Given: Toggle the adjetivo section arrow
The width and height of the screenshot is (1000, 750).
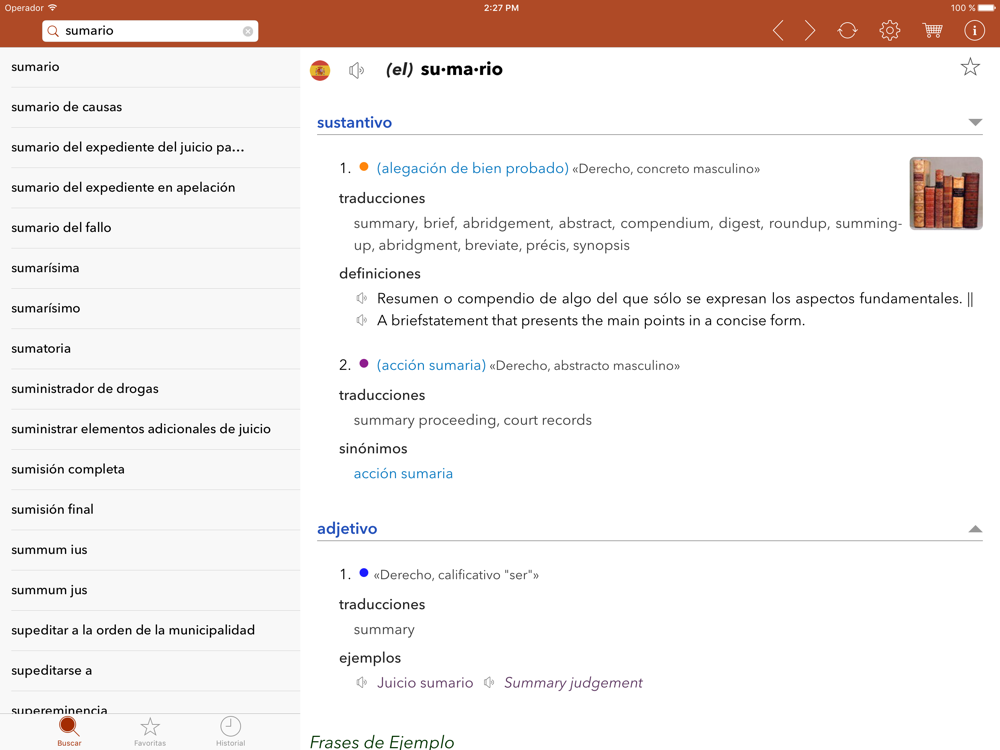Looking at the screenshot, I should [x=975, y=529].
